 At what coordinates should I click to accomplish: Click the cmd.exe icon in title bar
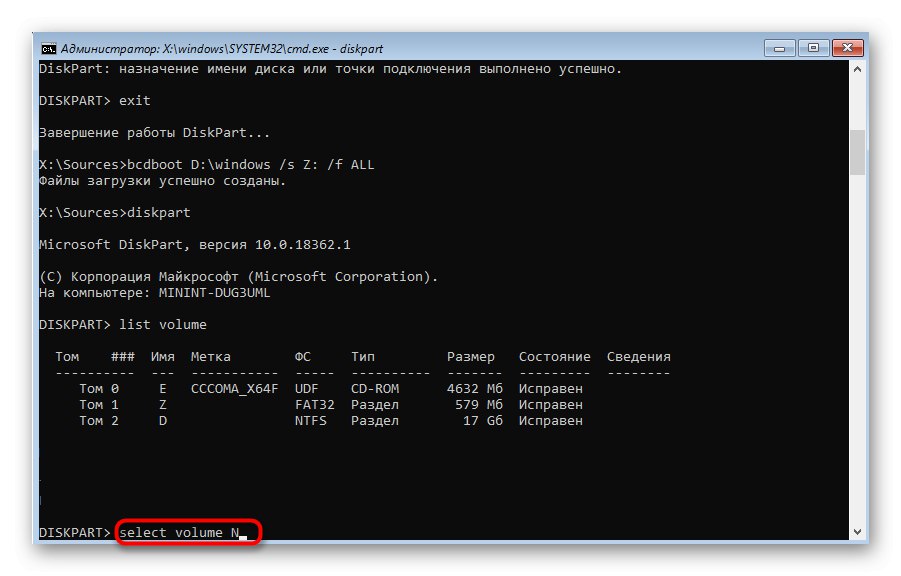[49, 48]
